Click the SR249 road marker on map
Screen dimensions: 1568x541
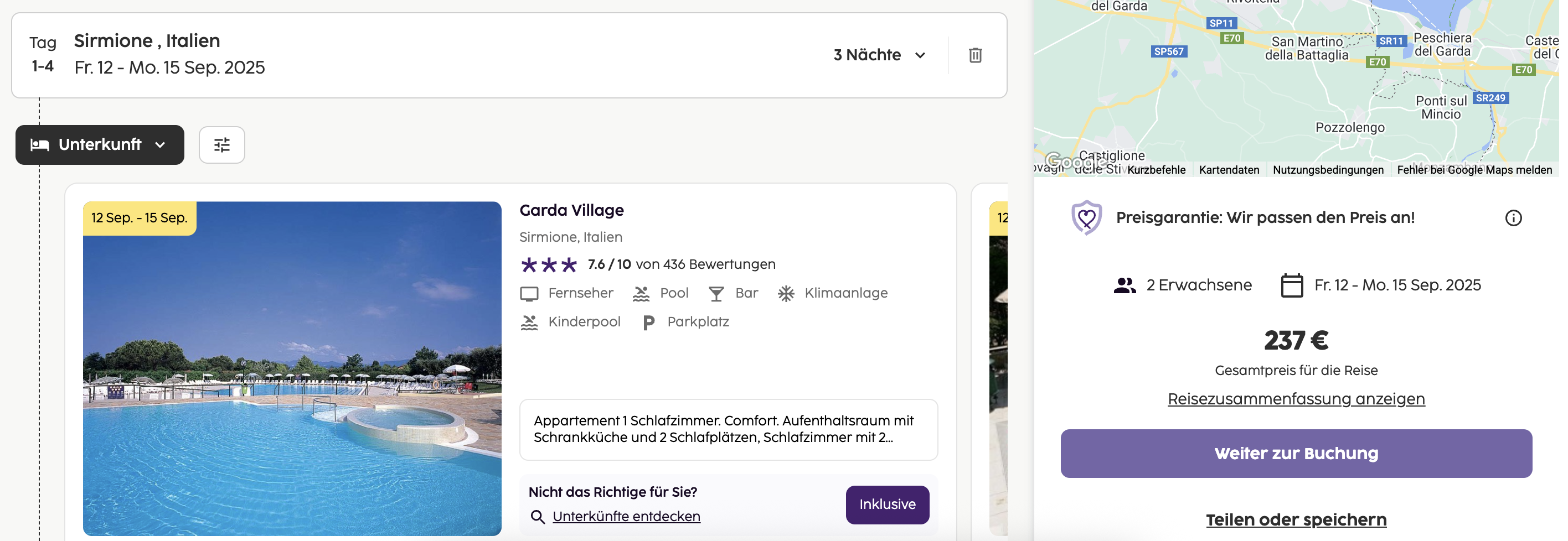[x=1490, y=98]
